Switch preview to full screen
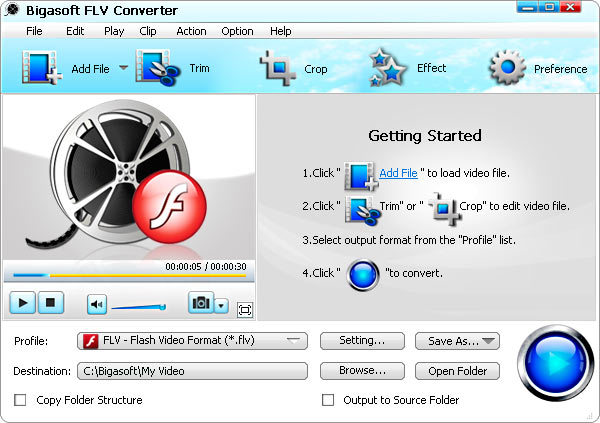600x423 pixels. click(245, 310)
